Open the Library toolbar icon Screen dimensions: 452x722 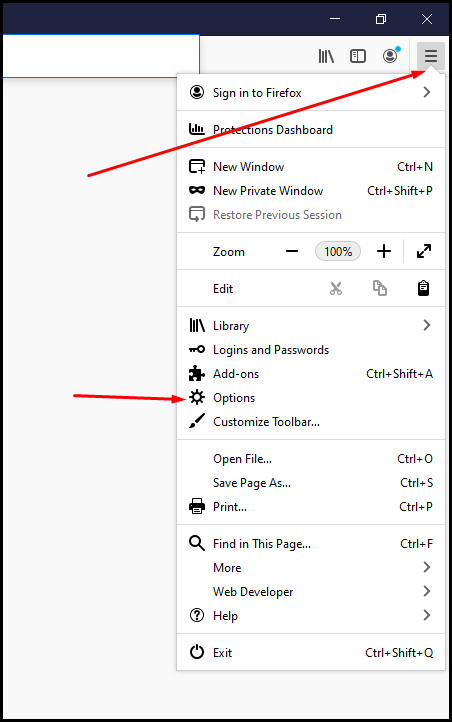[x=326, y=56]
